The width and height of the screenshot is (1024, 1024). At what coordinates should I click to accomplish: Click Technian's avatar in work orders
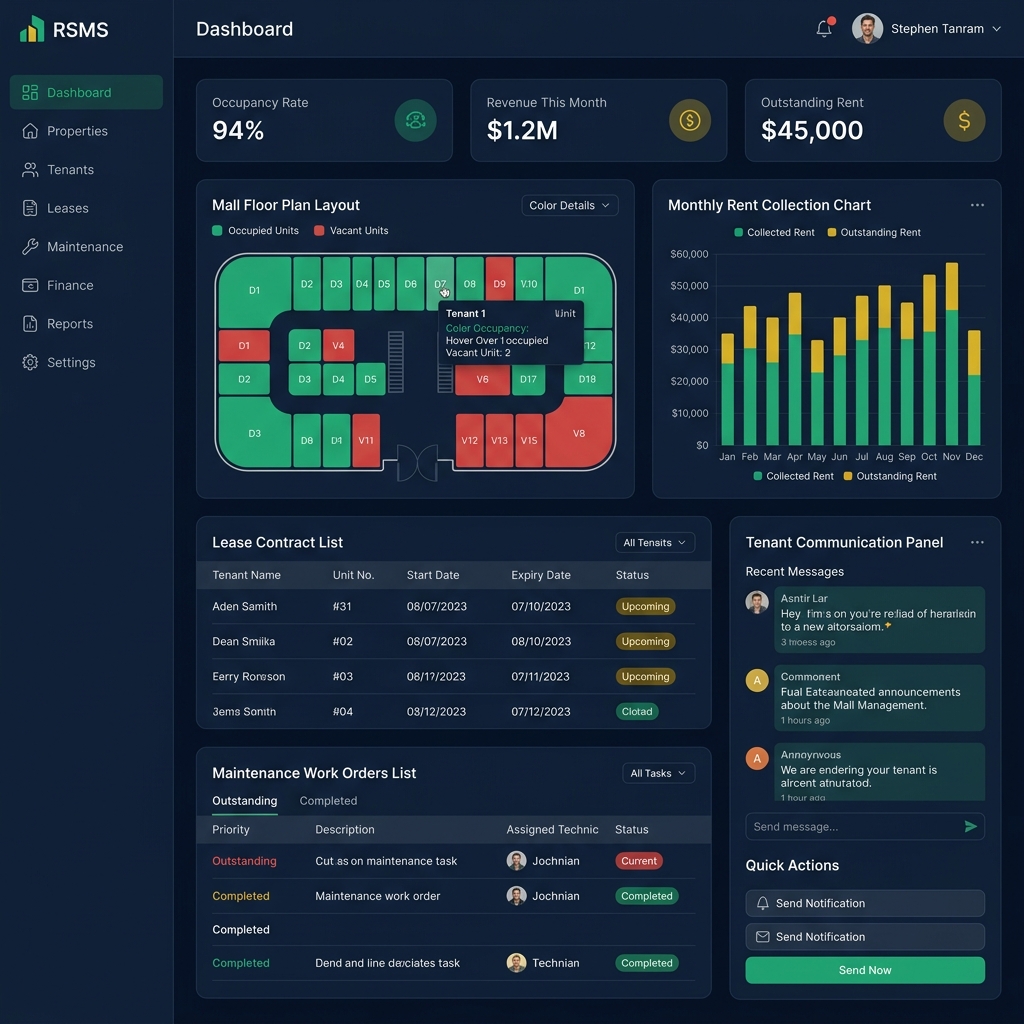pos(517,963)
